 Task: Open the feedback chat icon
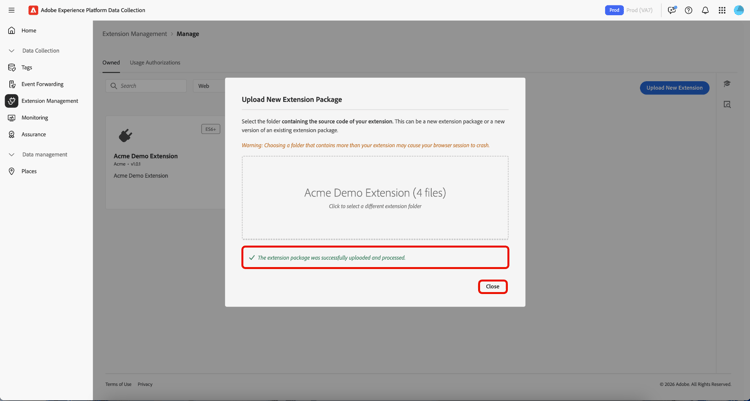pyautogui.click(x=672, y=10)
